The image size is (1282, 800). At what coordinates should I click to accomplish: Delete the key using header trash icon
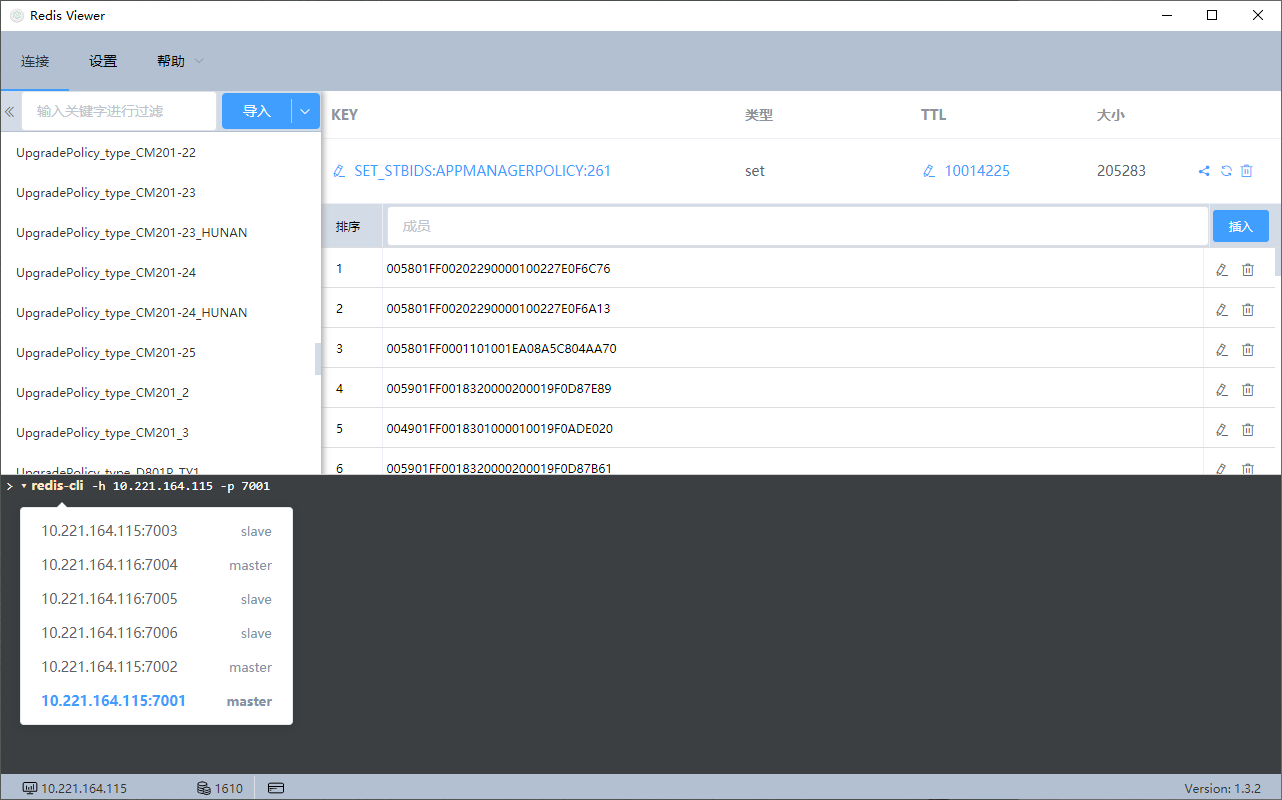1247,171
